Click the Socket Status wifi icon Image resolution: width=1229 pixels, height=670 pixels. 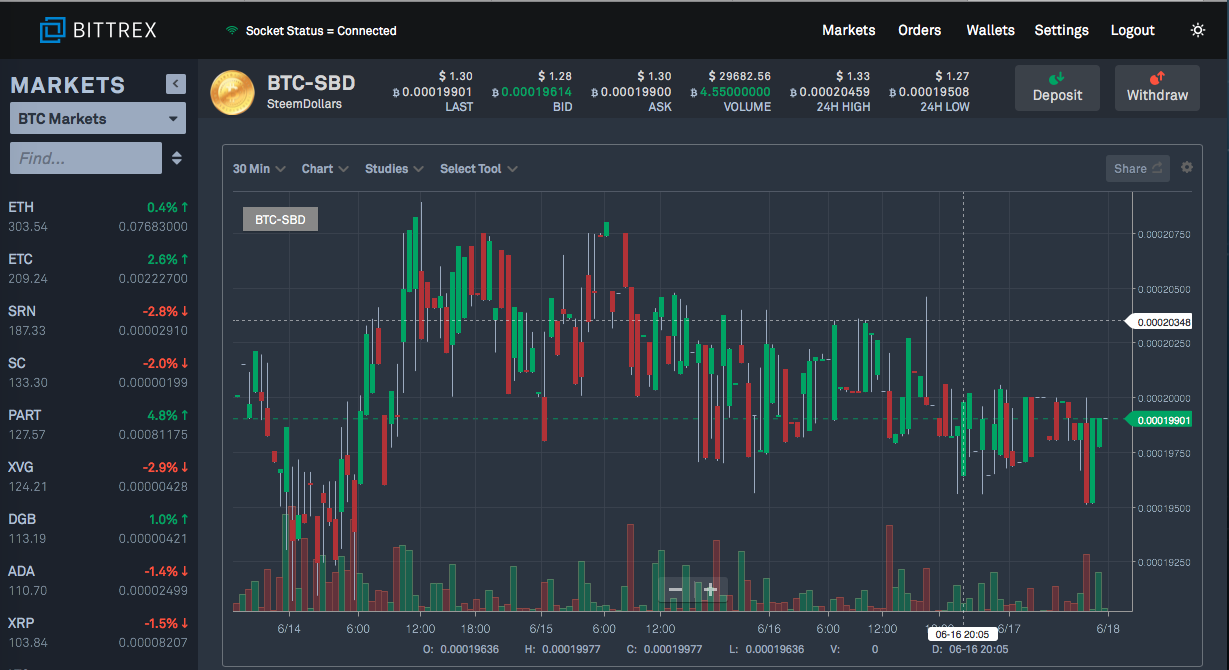tap(232, 30)
